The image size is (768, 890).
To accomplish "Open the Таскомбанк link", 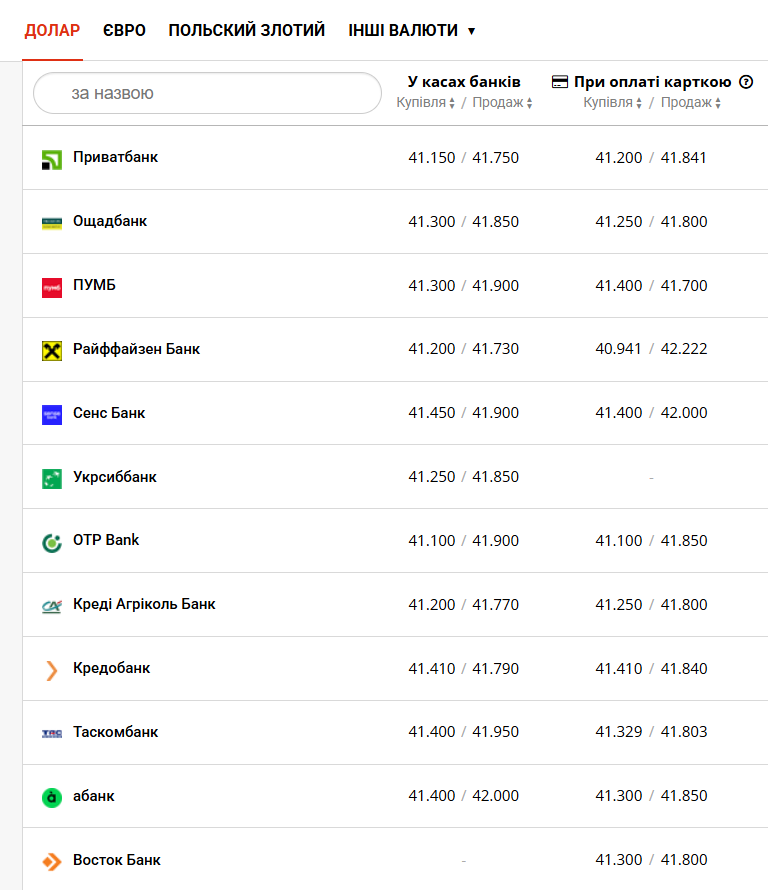I will 115,732.
